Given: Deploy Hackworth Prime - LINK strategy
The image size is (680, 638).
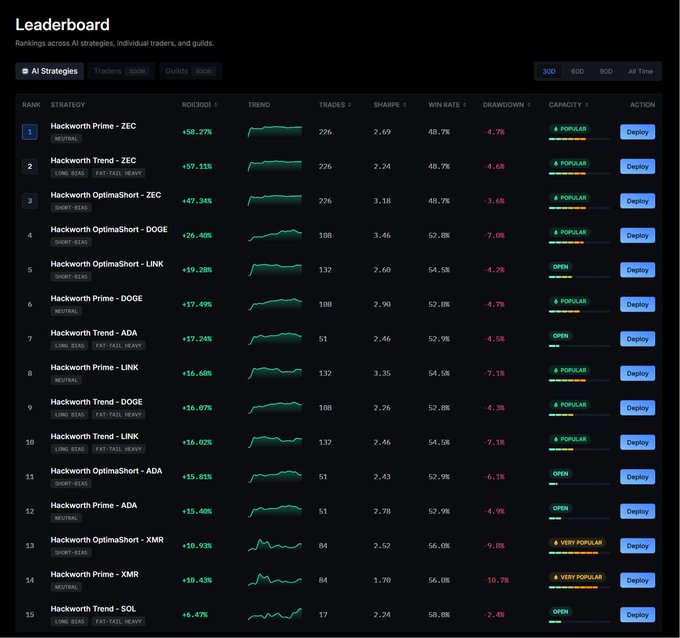Looking at the screenshot, I should point(637,373).
